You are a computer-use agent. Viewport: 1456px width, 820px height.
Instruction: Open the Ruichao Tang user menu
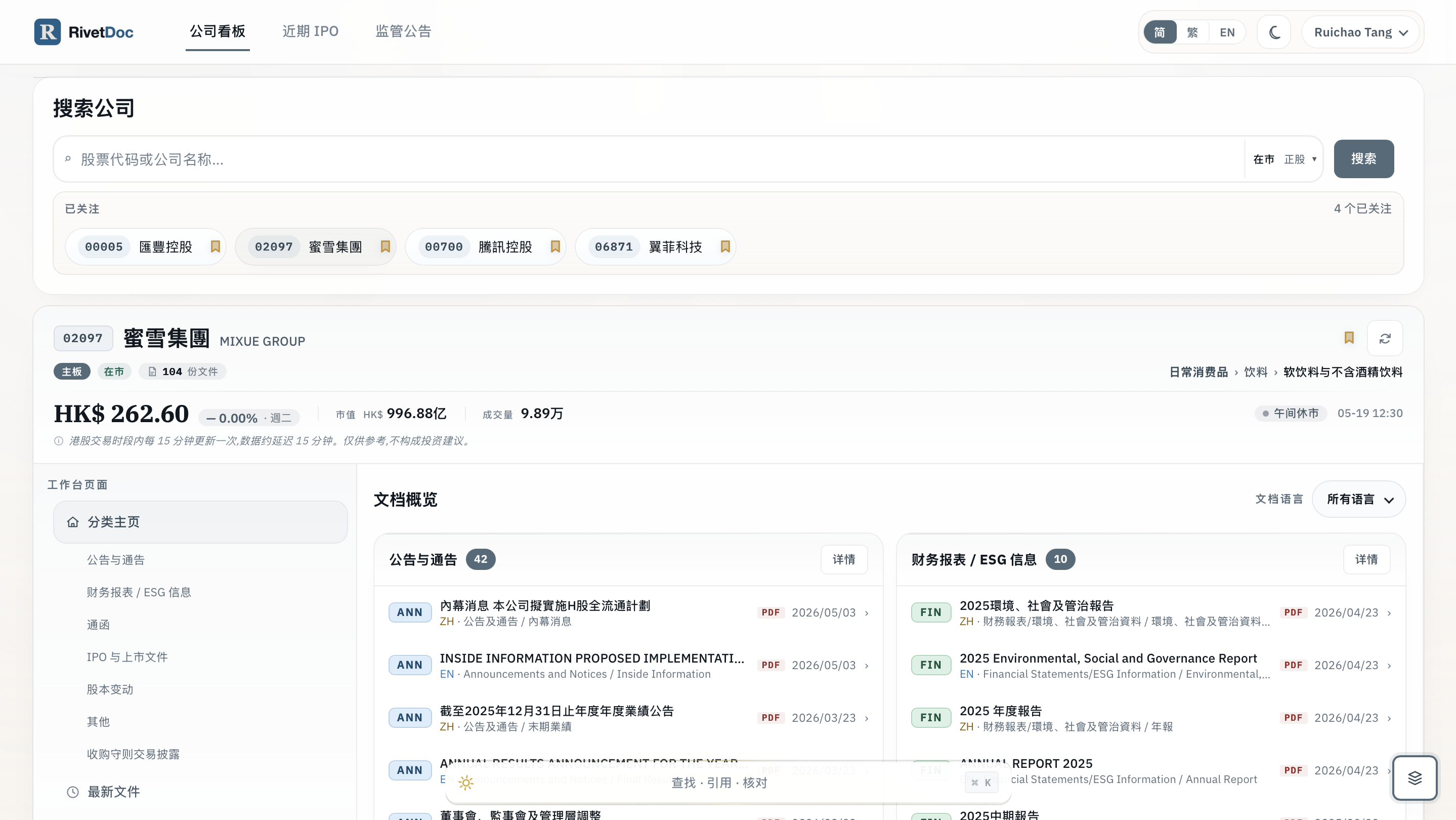(1361, 32)
